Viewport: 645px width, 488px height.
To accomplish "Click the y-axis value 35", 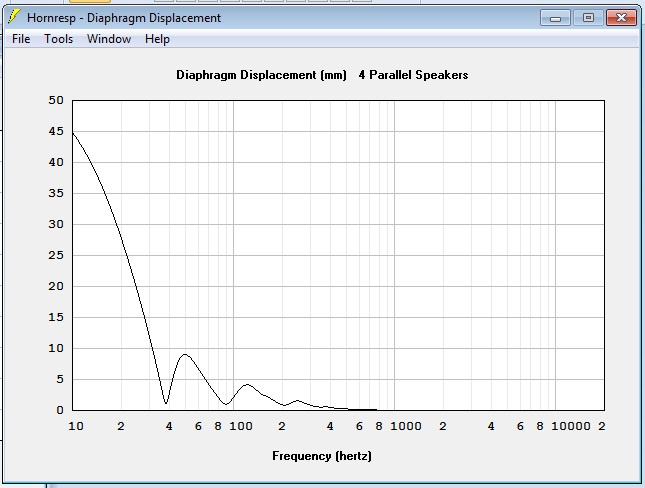I will tap(56, 193).
